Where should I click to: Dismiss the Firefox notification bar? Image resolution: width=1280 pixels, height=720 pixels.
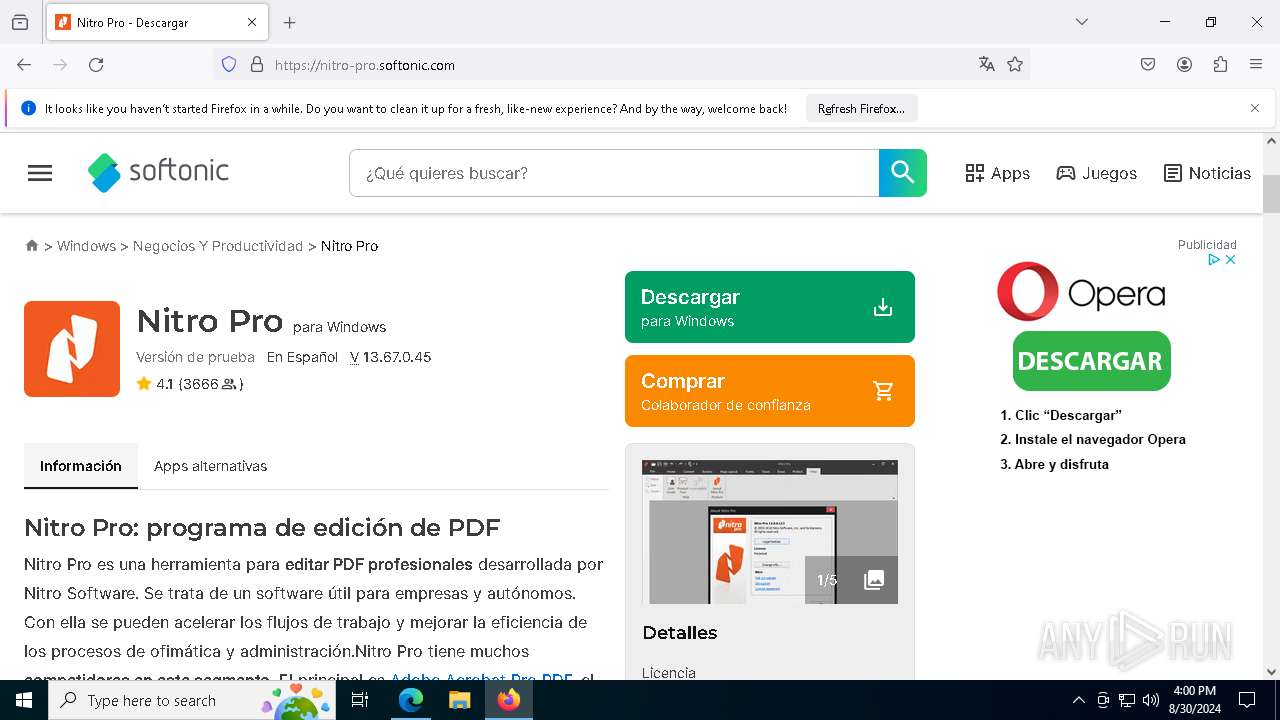(x=1255, y=108)
